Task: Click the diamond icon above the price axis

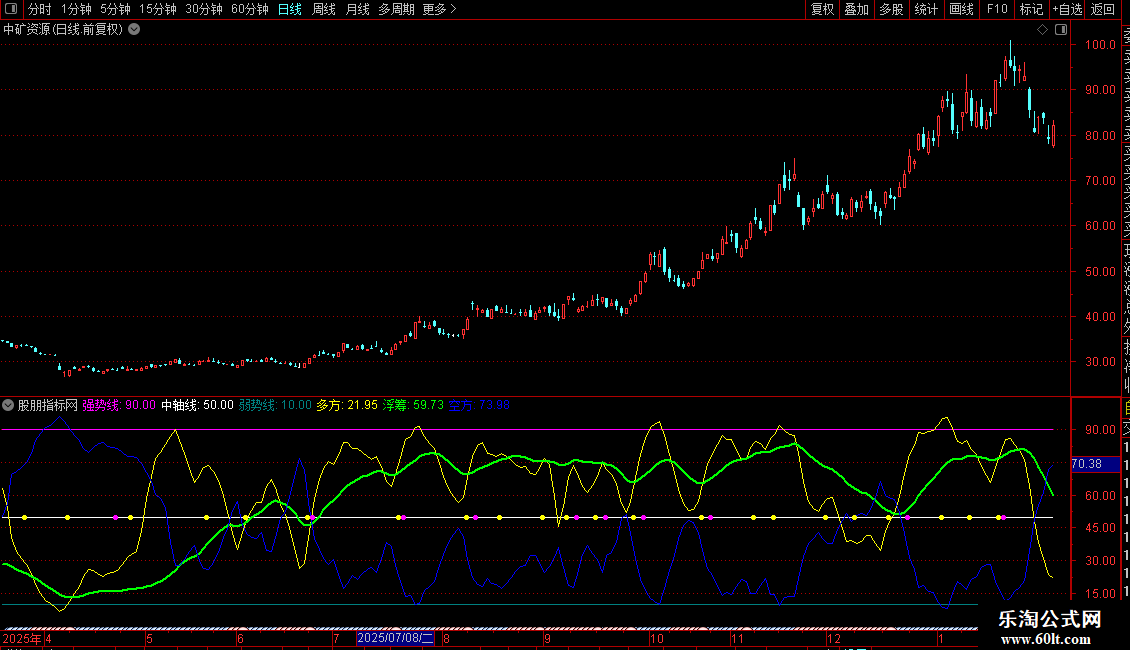Action: 1042,30
